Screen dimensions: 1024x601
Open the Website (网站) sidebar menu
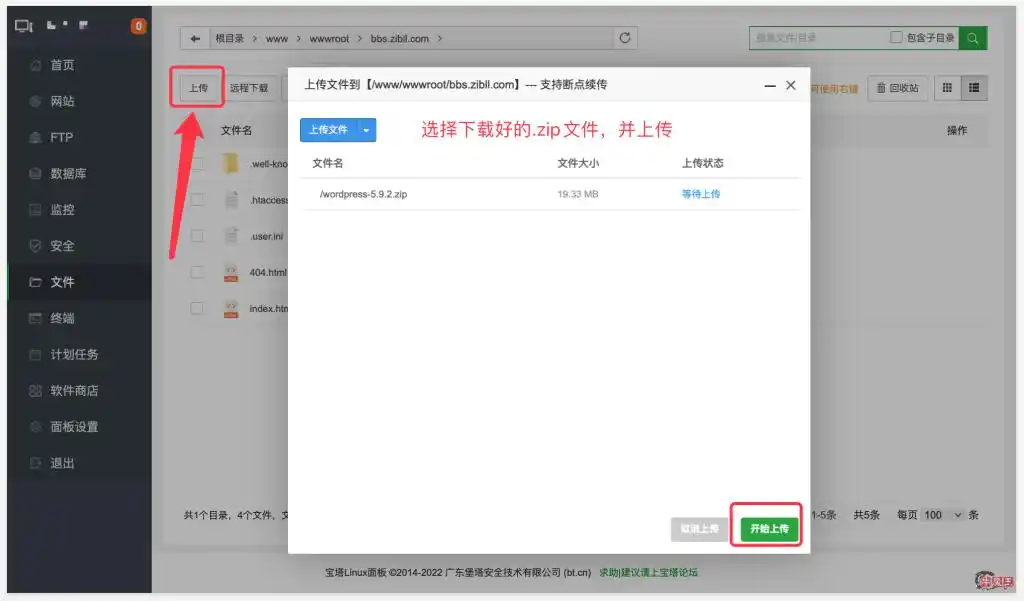(62, 101)
